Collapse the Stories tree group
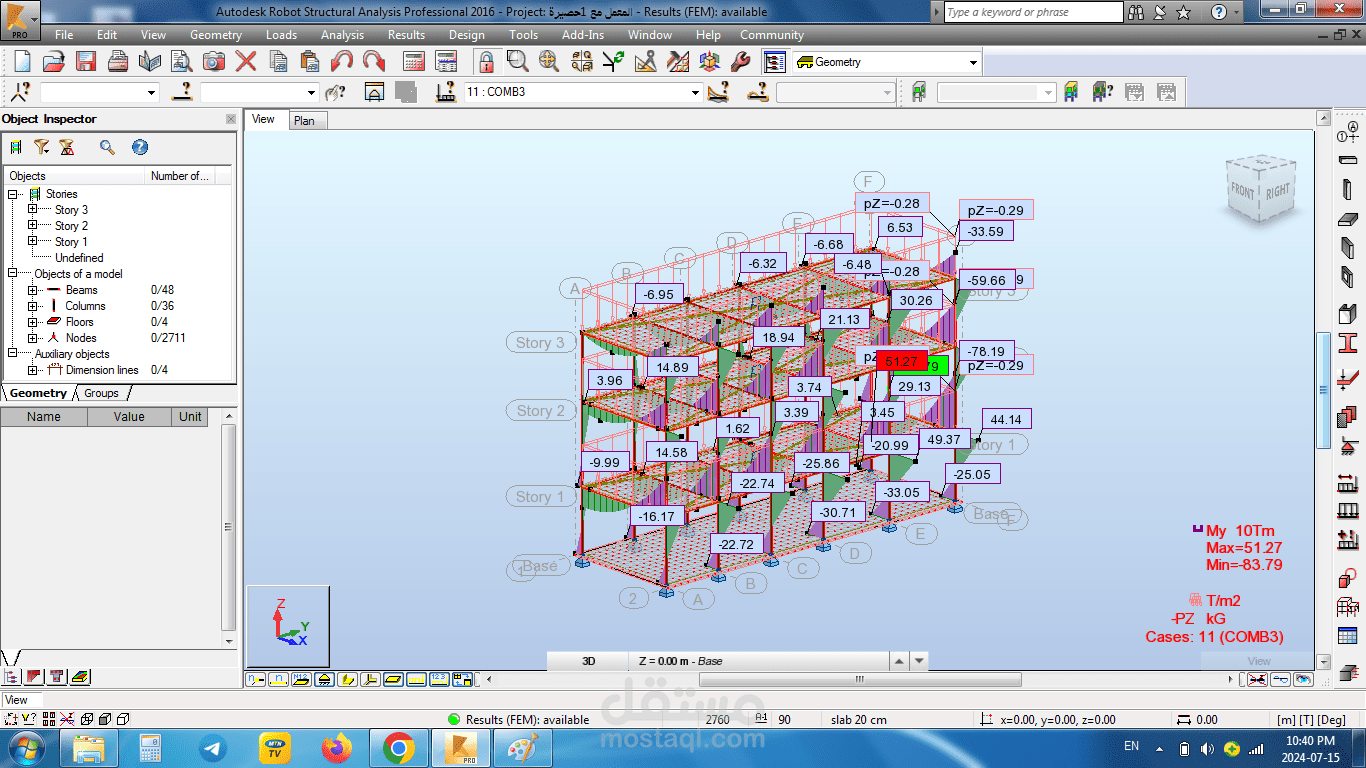The width and height of the screenshot is (1366, 768). [x=13, y=194]
